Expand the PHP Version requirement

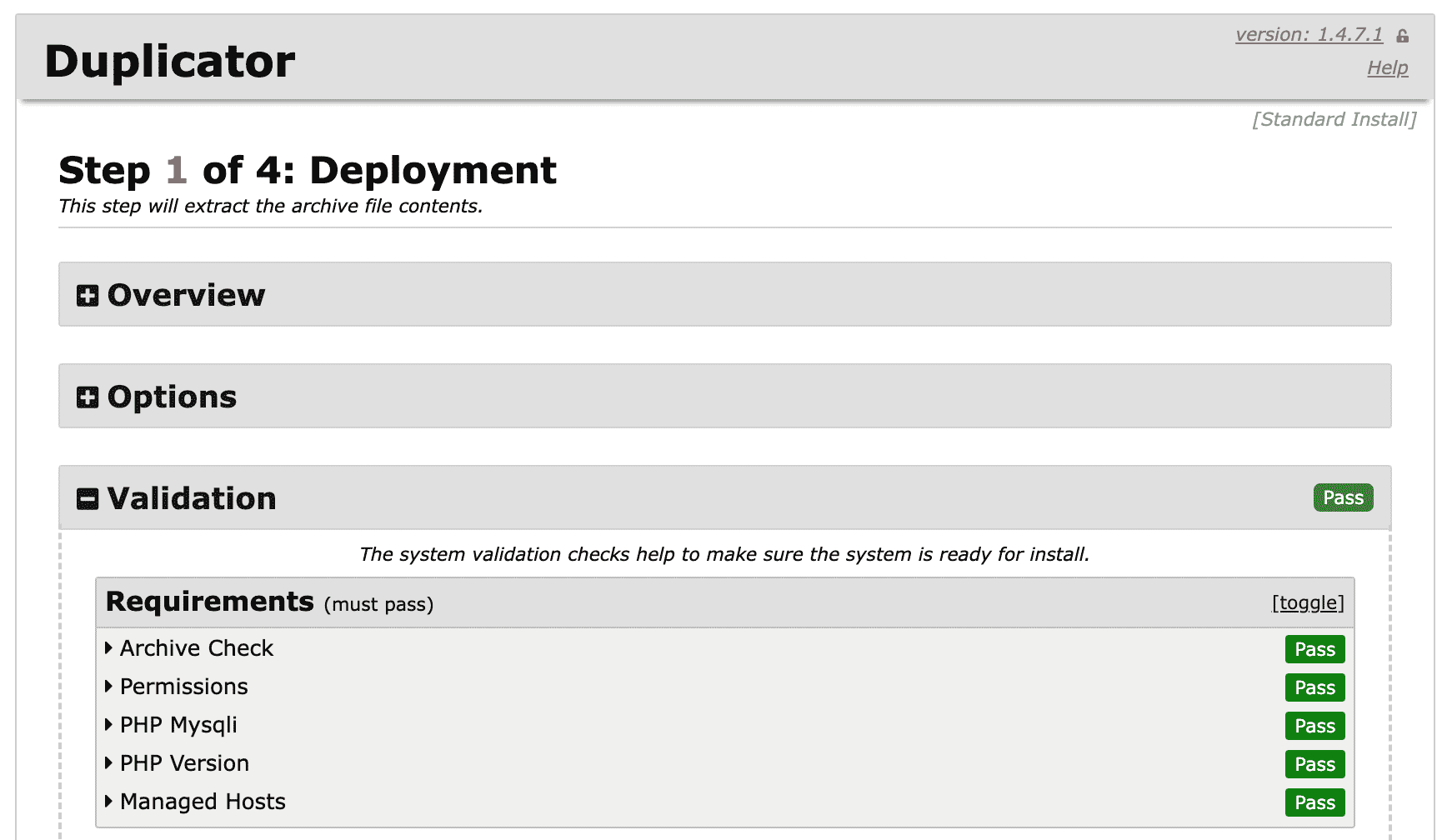click(184, 763)
